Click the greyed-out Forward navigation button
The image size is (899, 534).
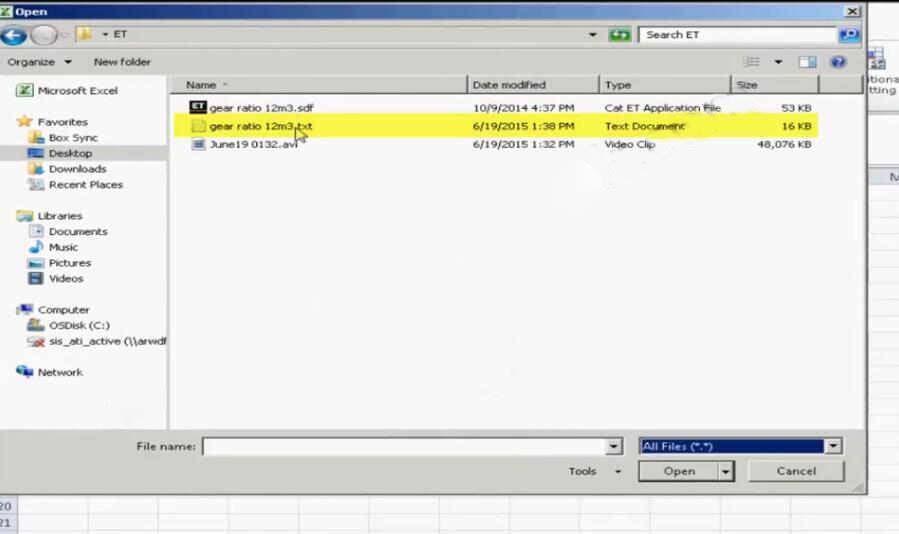(x=44, y=36)
